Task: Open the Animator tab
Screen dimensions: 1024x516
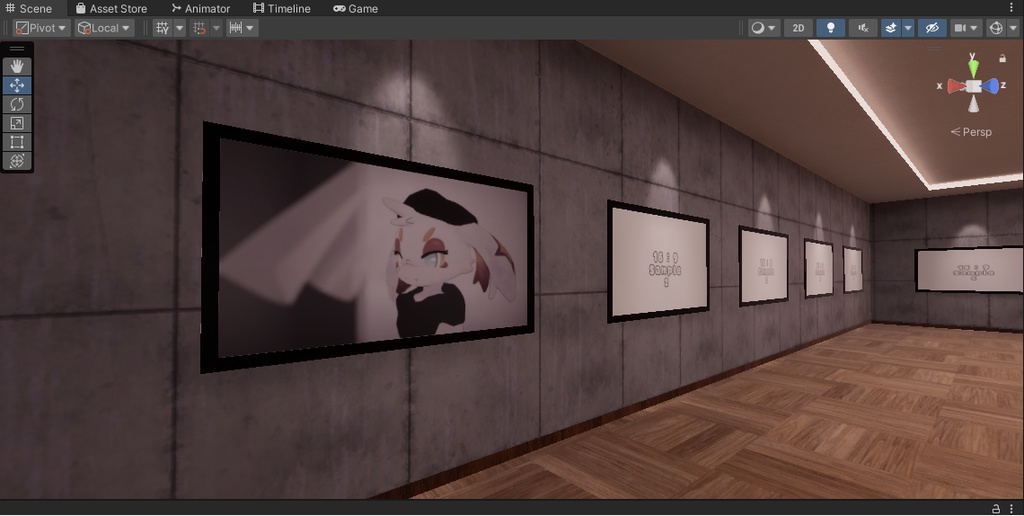Action: coord(200,8)
